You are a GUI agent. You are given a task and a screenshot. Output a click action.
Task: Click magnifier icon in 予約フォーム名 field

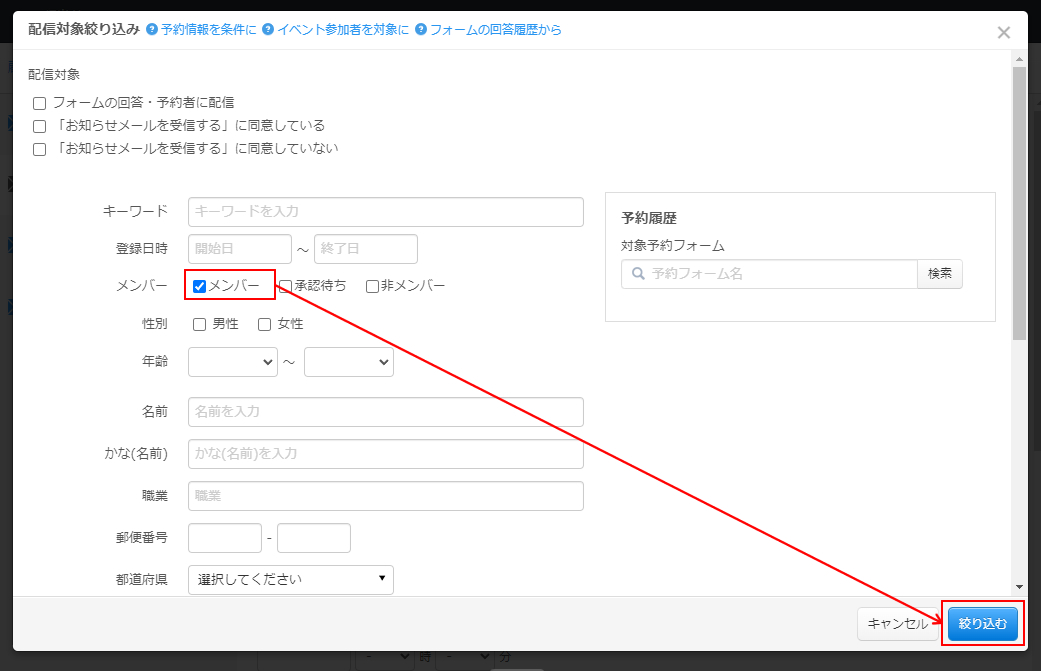[637, 274]
